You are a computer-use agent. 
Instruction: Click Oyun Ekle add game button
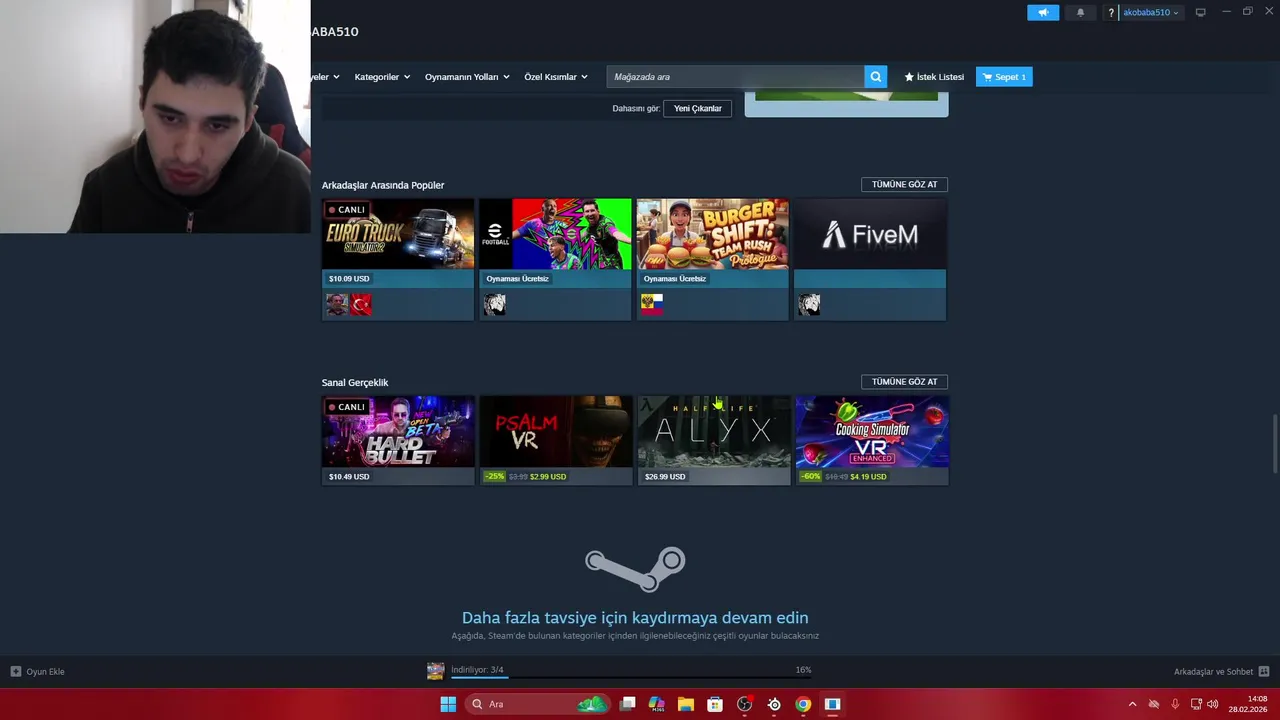click(38, 672)
